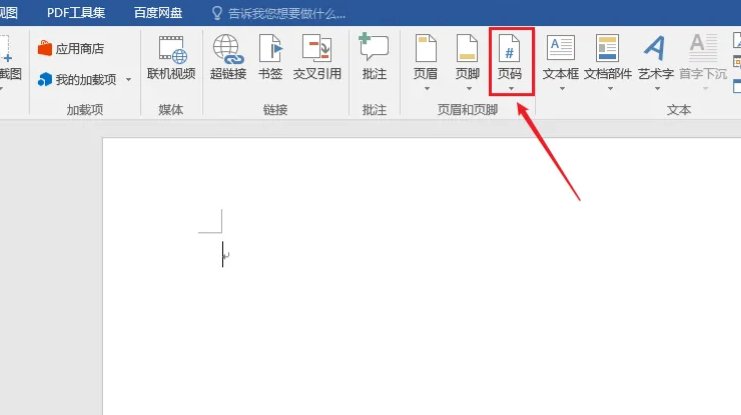Switch to the PDF工具集 tab
The image size is (741, 415).
tap(76, 13)
